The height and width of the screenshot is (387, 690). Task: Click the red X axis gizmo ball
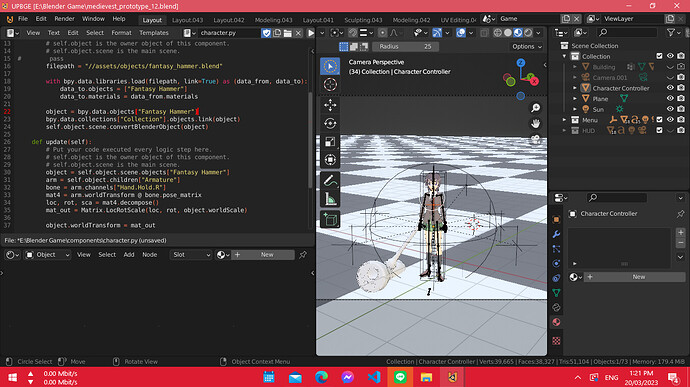(x=534, y=81)
